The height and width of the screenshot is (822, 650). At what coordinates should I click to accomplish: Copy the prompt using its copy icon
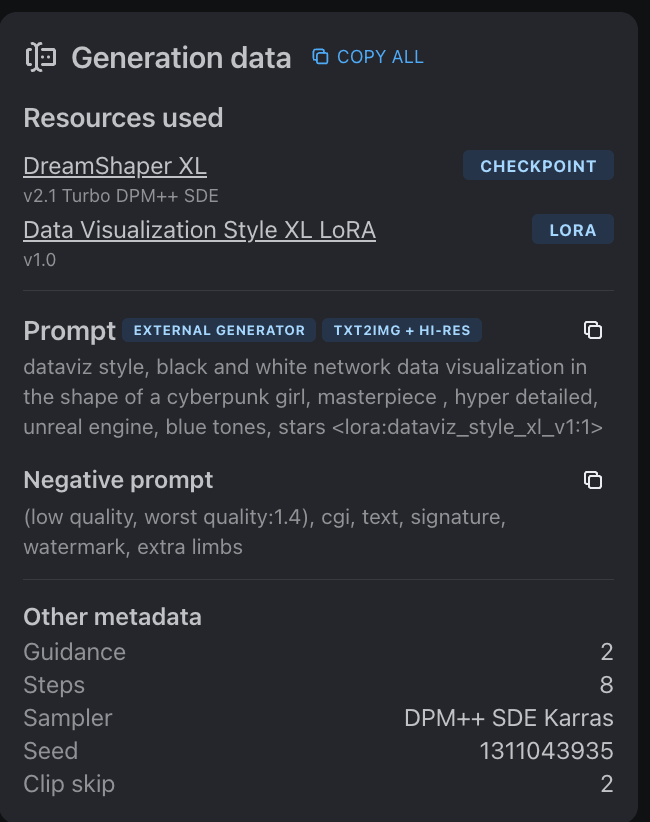click(593, 330)
